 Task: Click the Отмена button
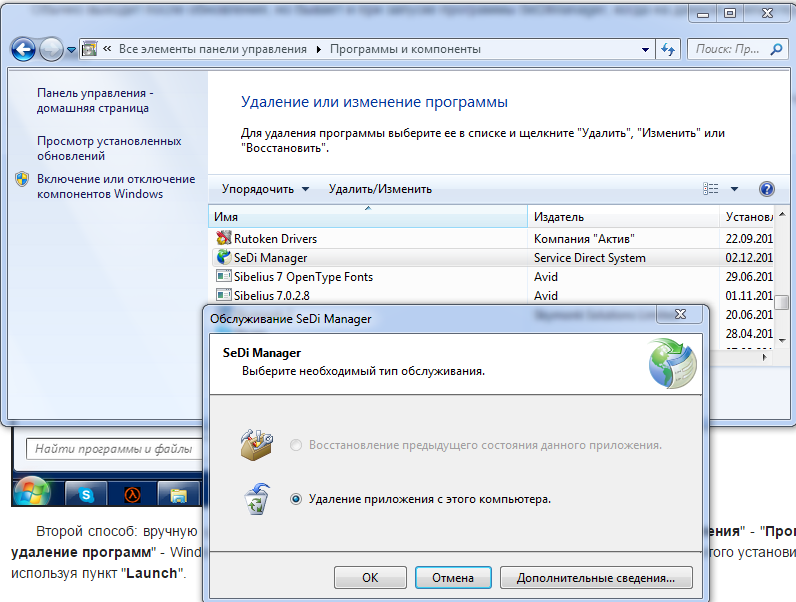(453, 578)
